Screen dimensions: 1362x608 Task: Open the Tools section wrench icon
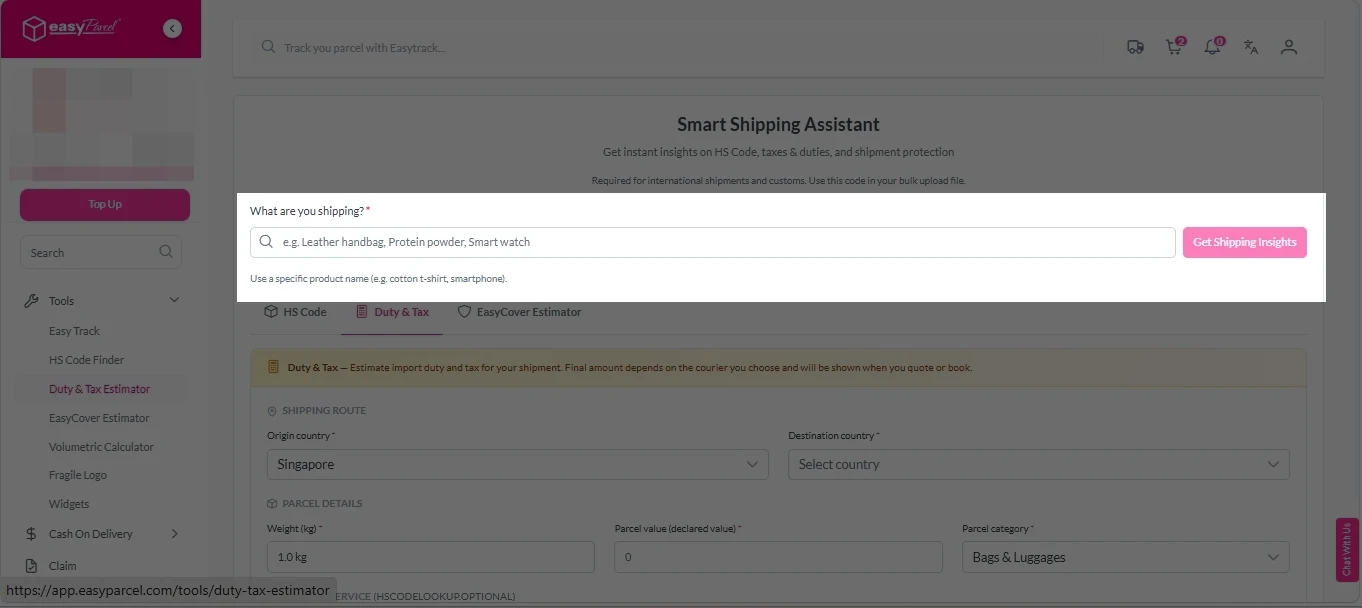(x=33, y=300)
